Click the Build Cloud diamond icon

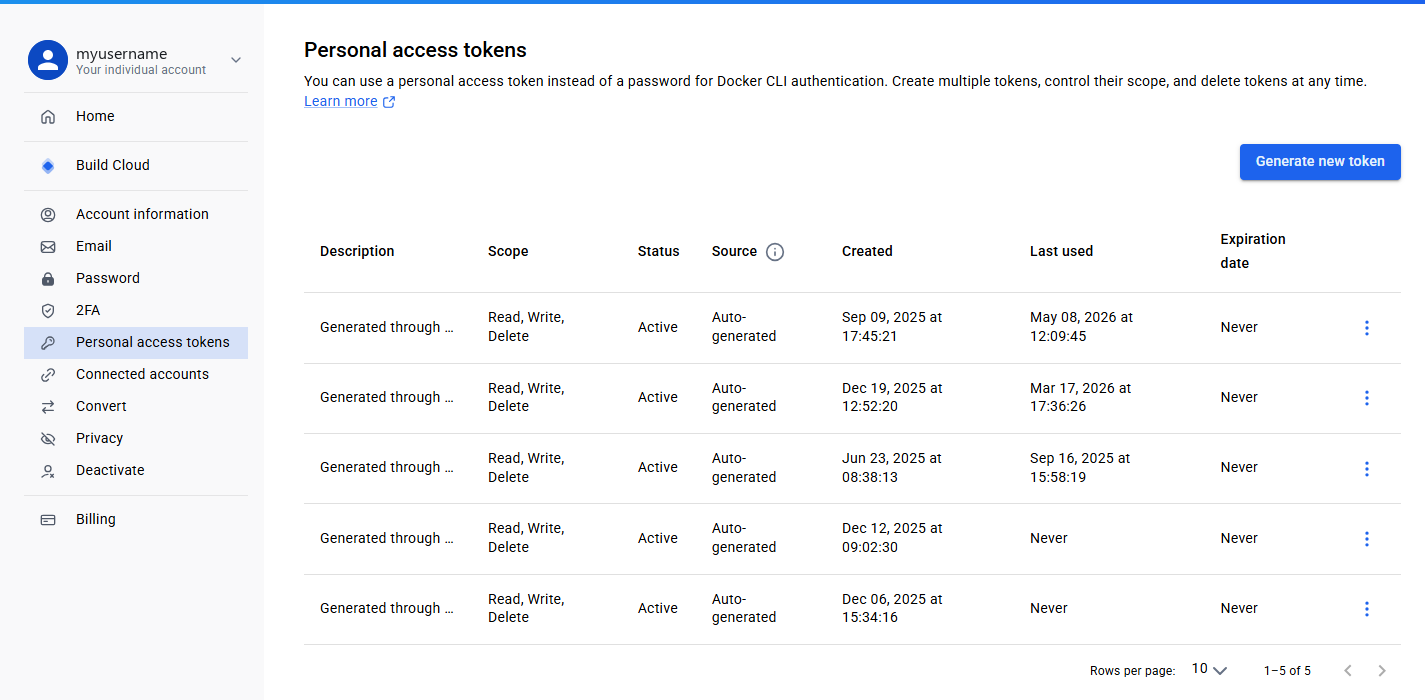click(x=48, y=166)
